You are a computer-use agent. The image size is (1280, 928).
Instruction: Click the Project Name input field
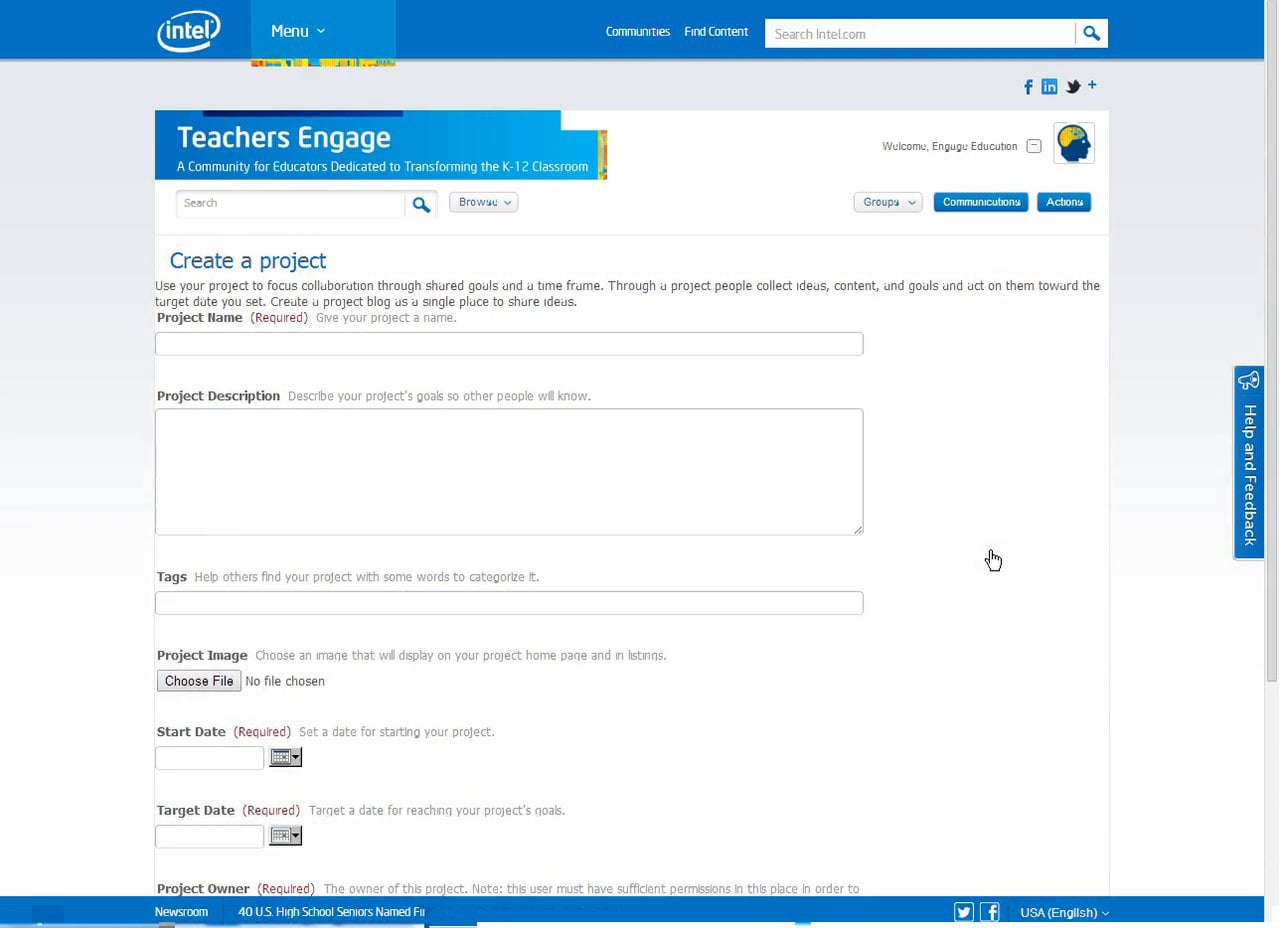509,344
